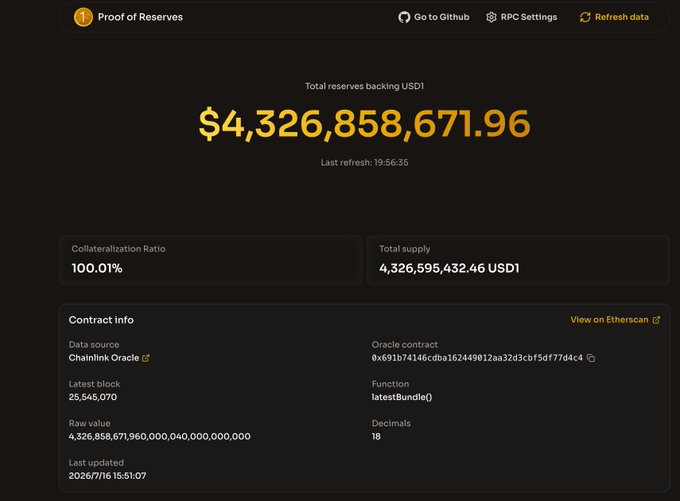The width and height of the screenshot is (680, 501).
Task: Click the Collateralization Ratio label
Action: click(118, 249)
